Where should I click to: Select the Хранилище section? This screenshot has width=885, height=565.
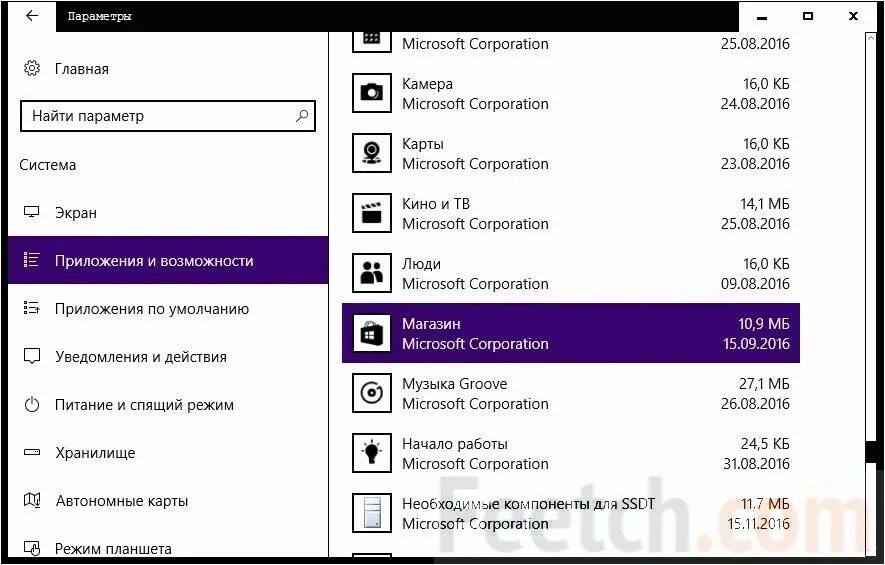click(x=95, y=453)
